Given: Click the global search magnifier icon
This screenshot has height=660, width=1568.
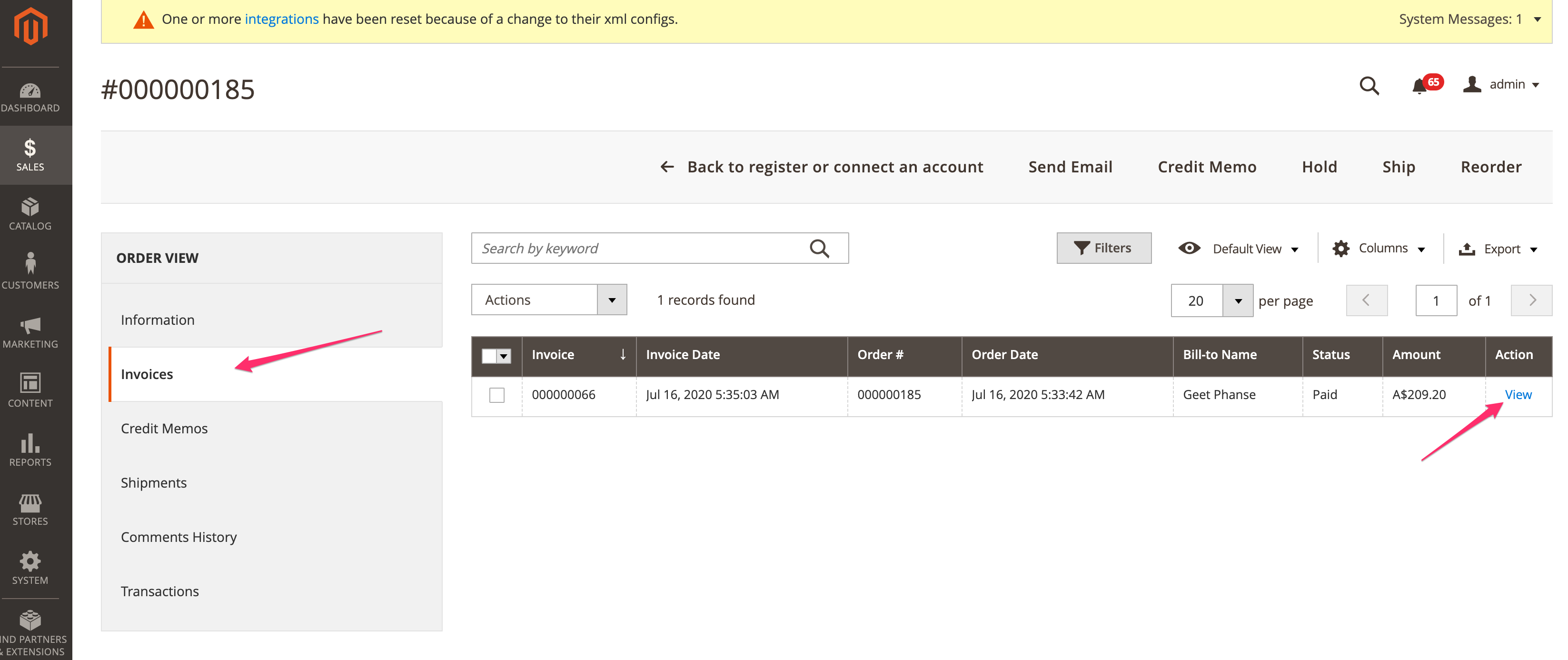Looking at the screenshot, I should (x=1369, y=85).
